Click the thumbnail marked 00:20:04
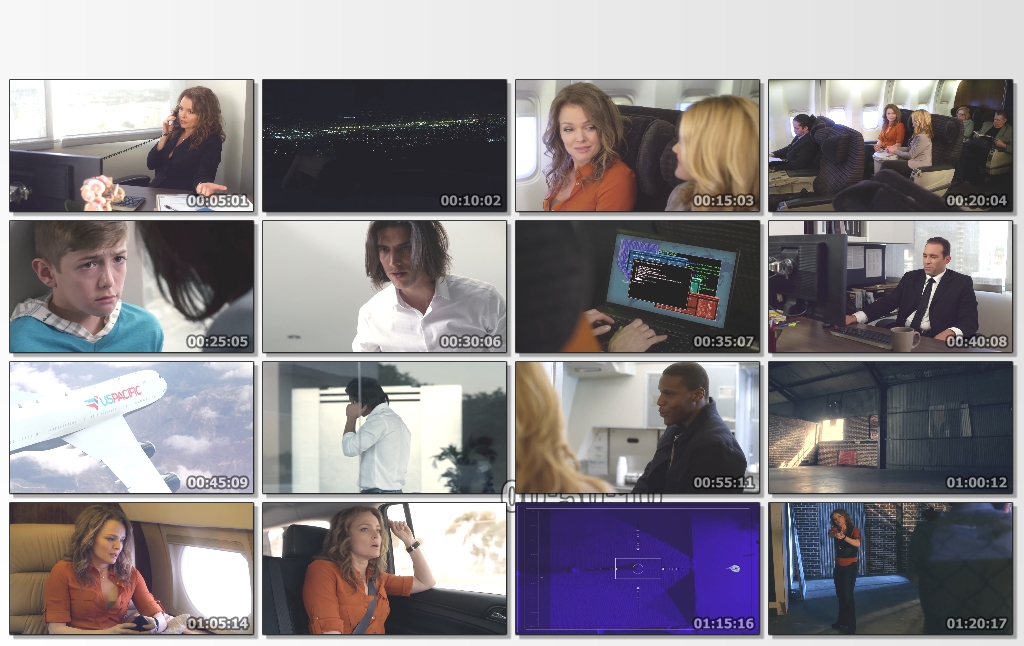 click(891, 146)
